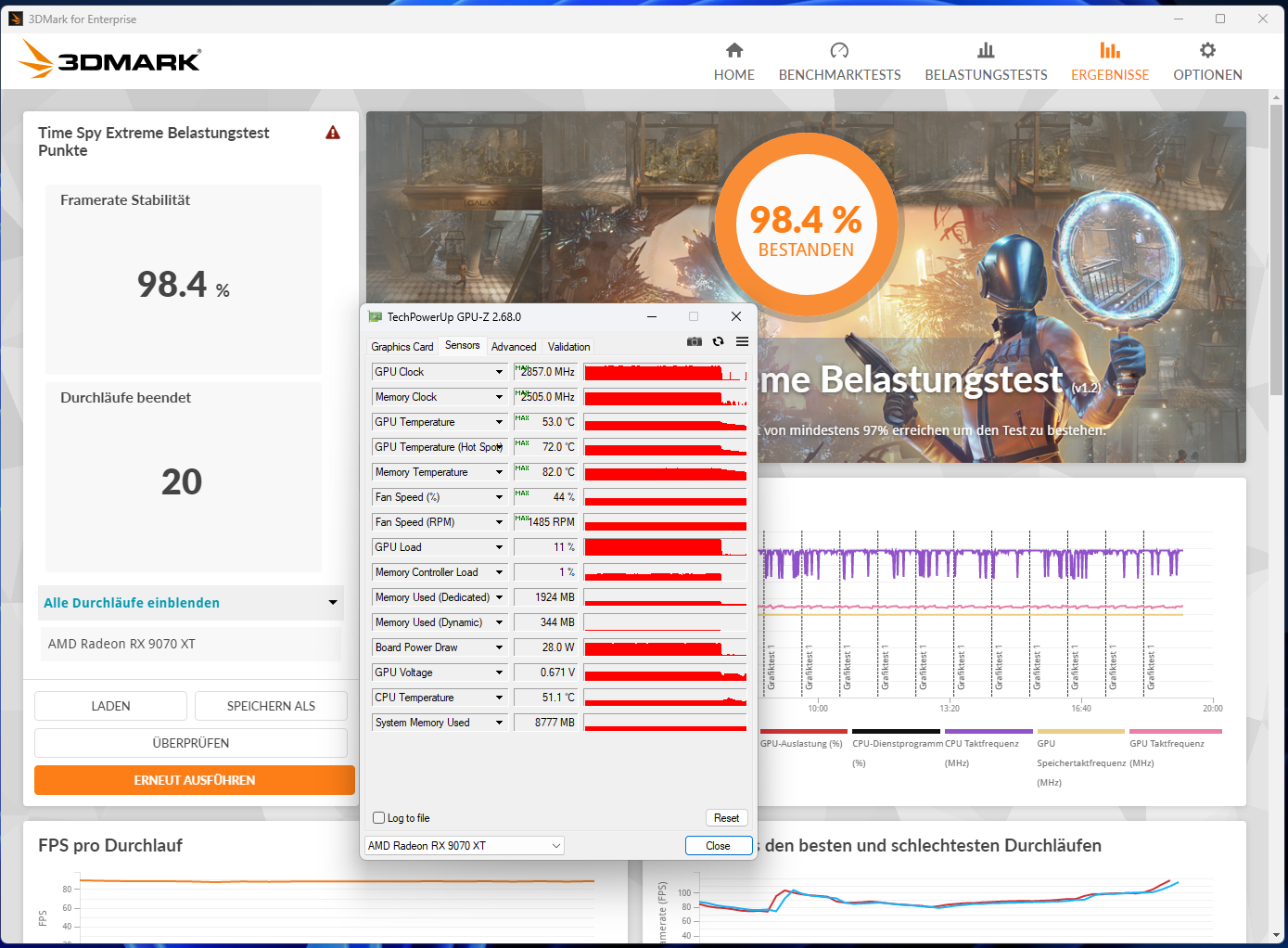This screenshot has width=1288, height=948.
Task: Click the GPU-Z Close button
Action: 718,846
